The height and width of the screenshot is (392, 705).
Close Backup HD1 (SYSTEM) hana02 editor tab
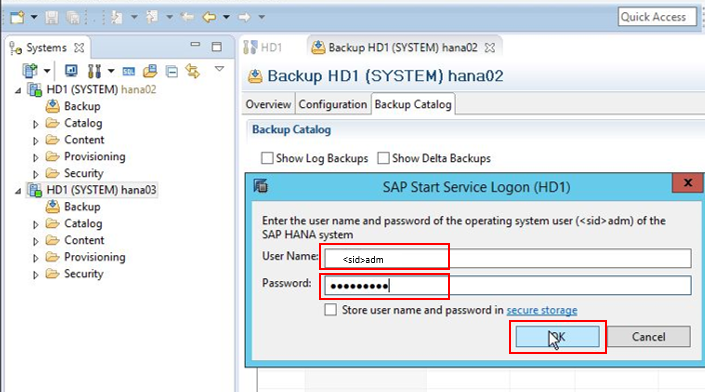[x=490, y=48]
